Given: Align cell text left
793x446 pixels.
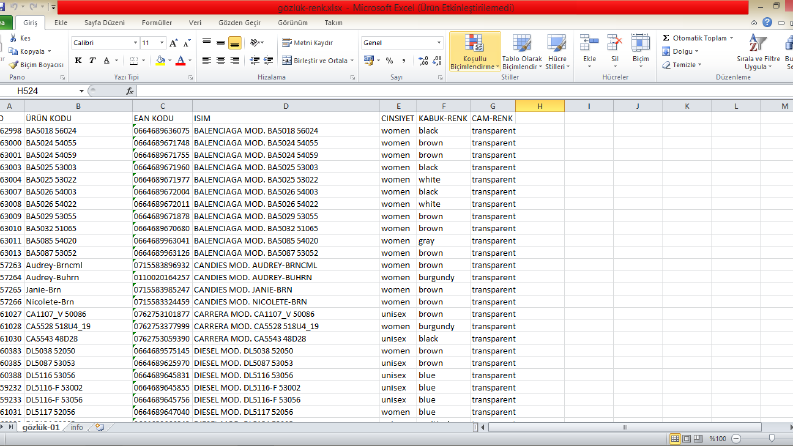Looking at the screenshot, I should click(x=206, y=61).
